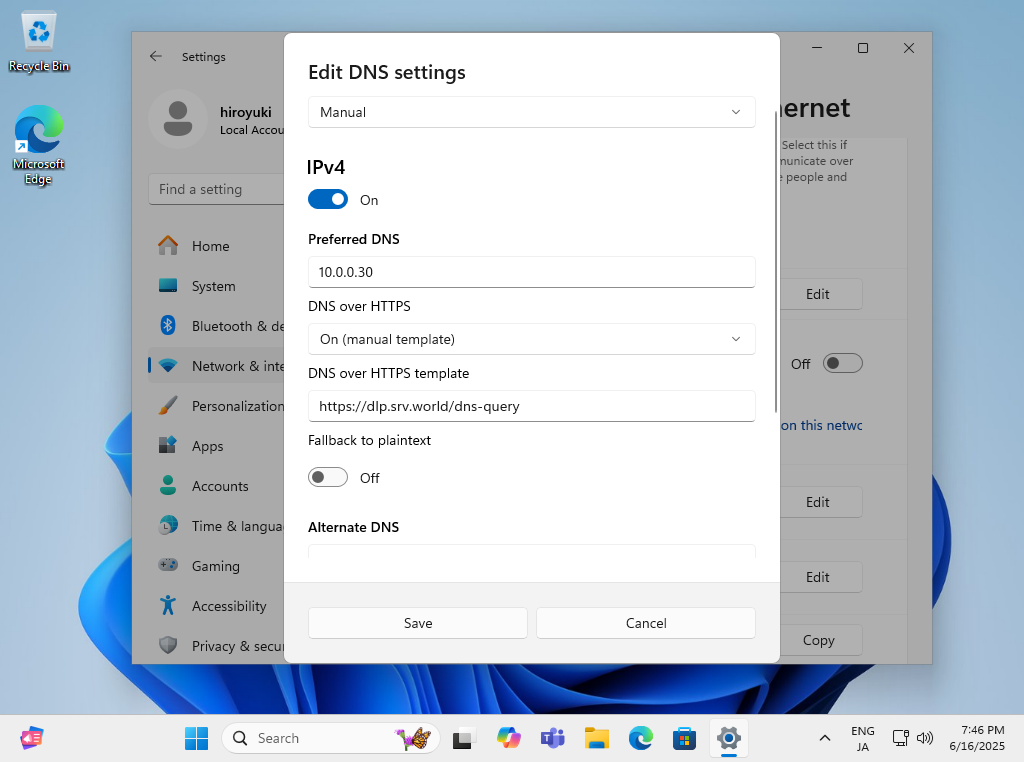Click the Accessibility icon in sidebar

[x=168, y=606]
